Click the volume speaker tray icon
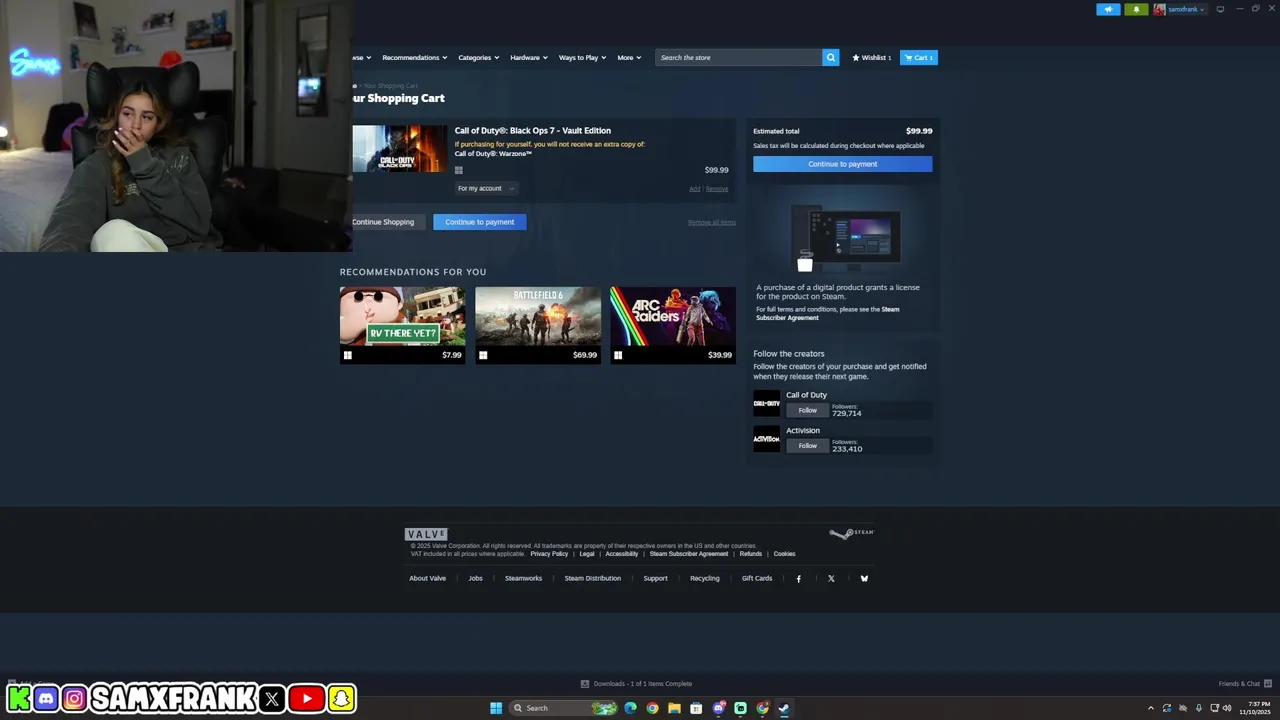The image size is (1280, 720). click(1227, 708)
